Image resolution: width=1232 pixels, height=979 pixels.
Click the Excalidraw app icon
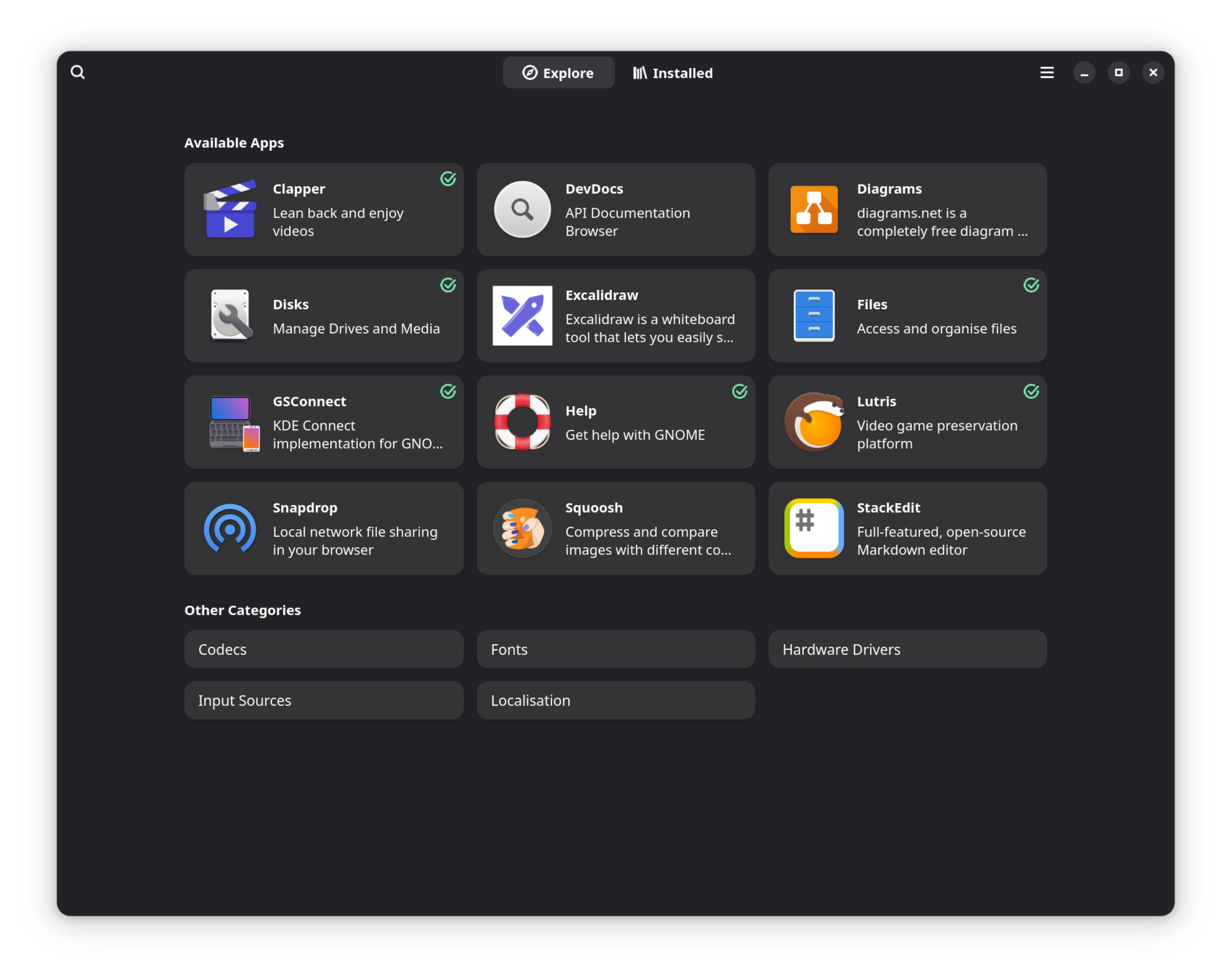(x=522, y=316)
